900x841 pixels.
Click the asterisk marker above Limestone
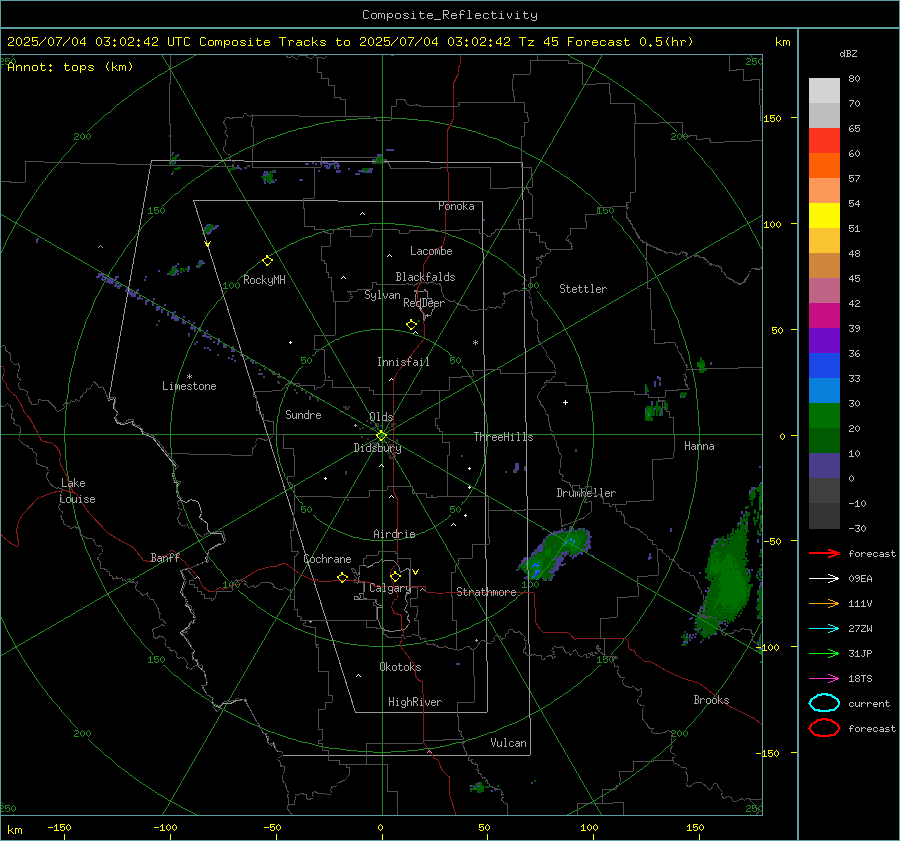click(189, 377)
